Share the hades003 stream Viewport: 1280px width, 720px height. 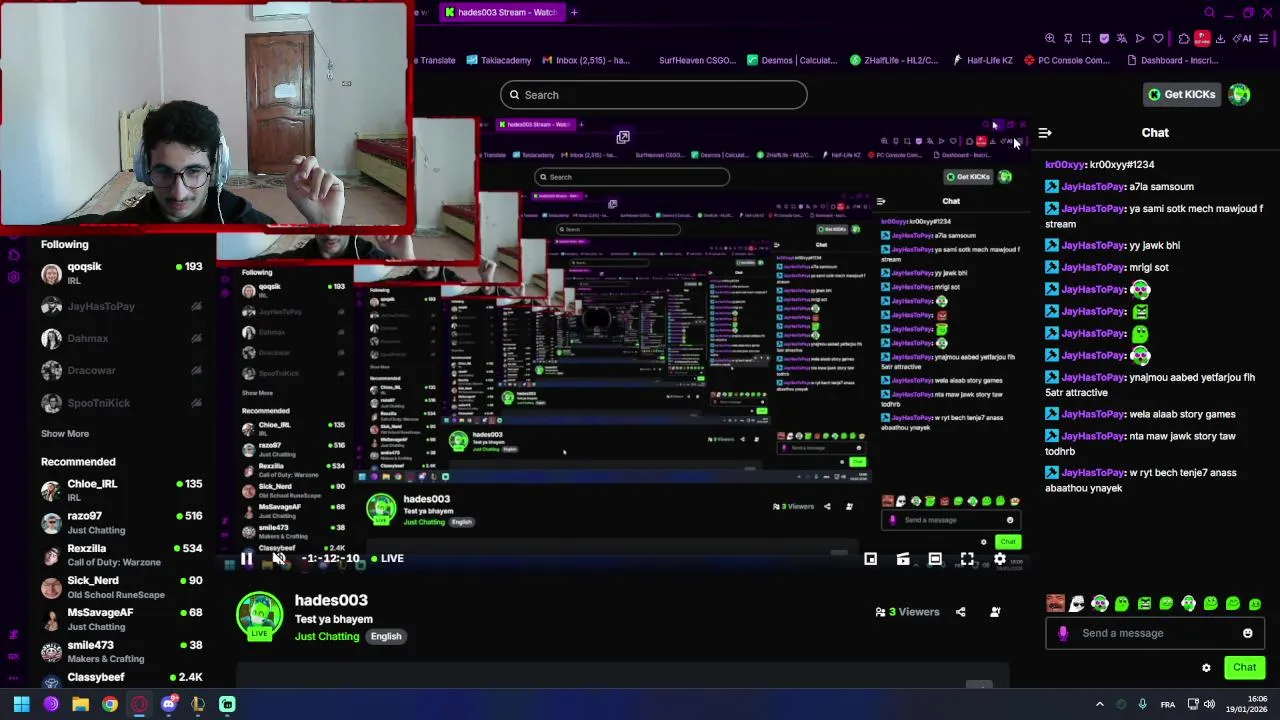pos(960,612)
